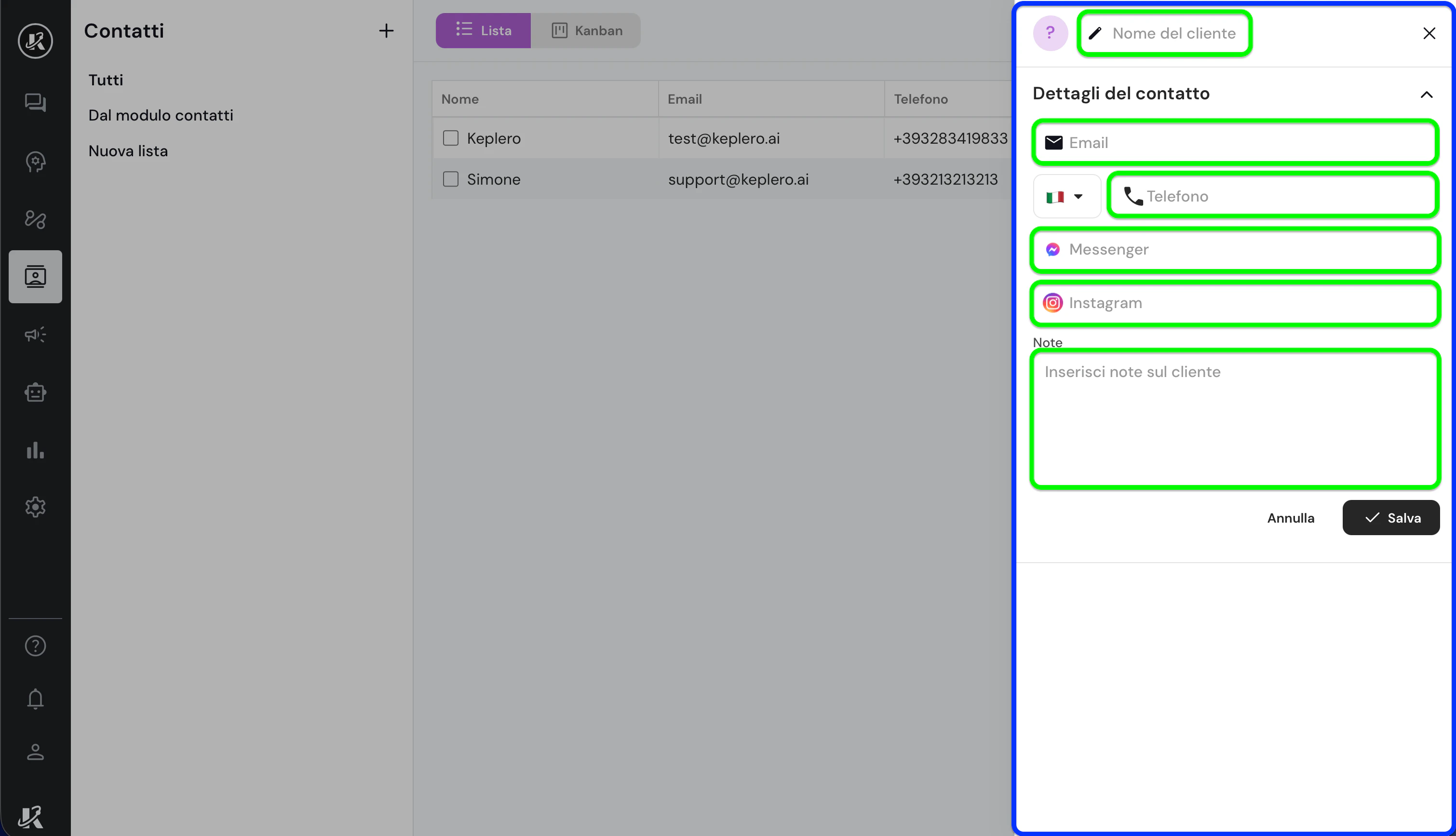Open the campaigns megaphone section

tap(35, 335)
